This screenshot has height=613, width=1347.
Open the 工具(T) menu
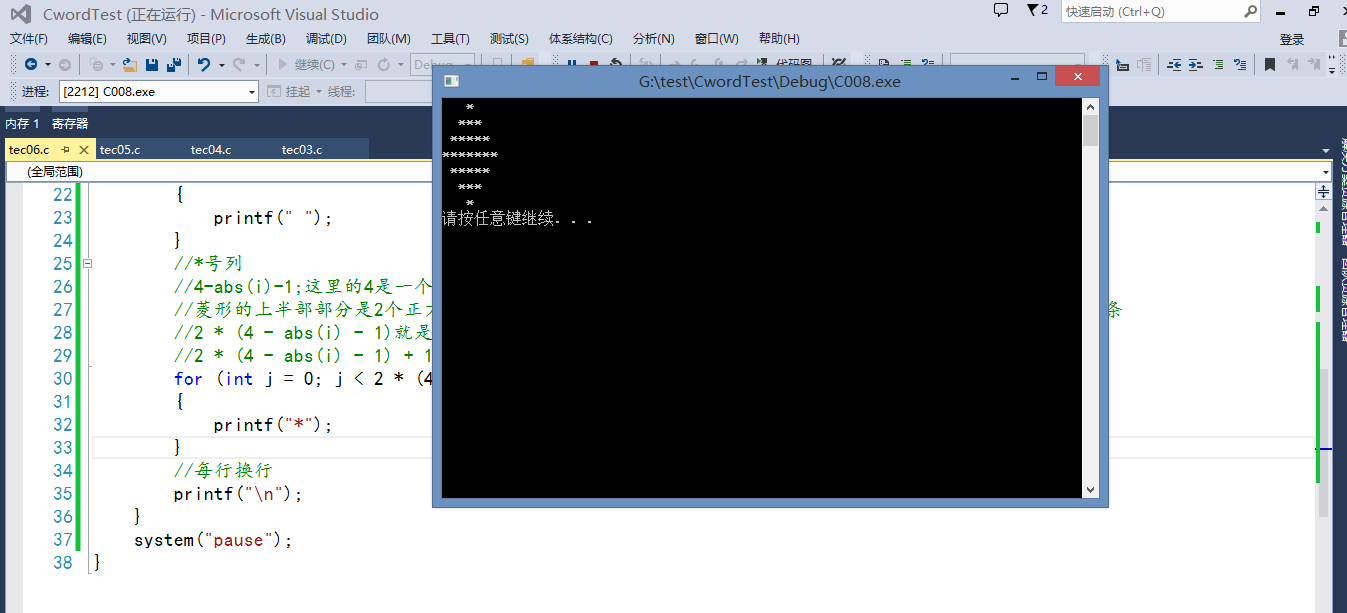click(450, 39)
